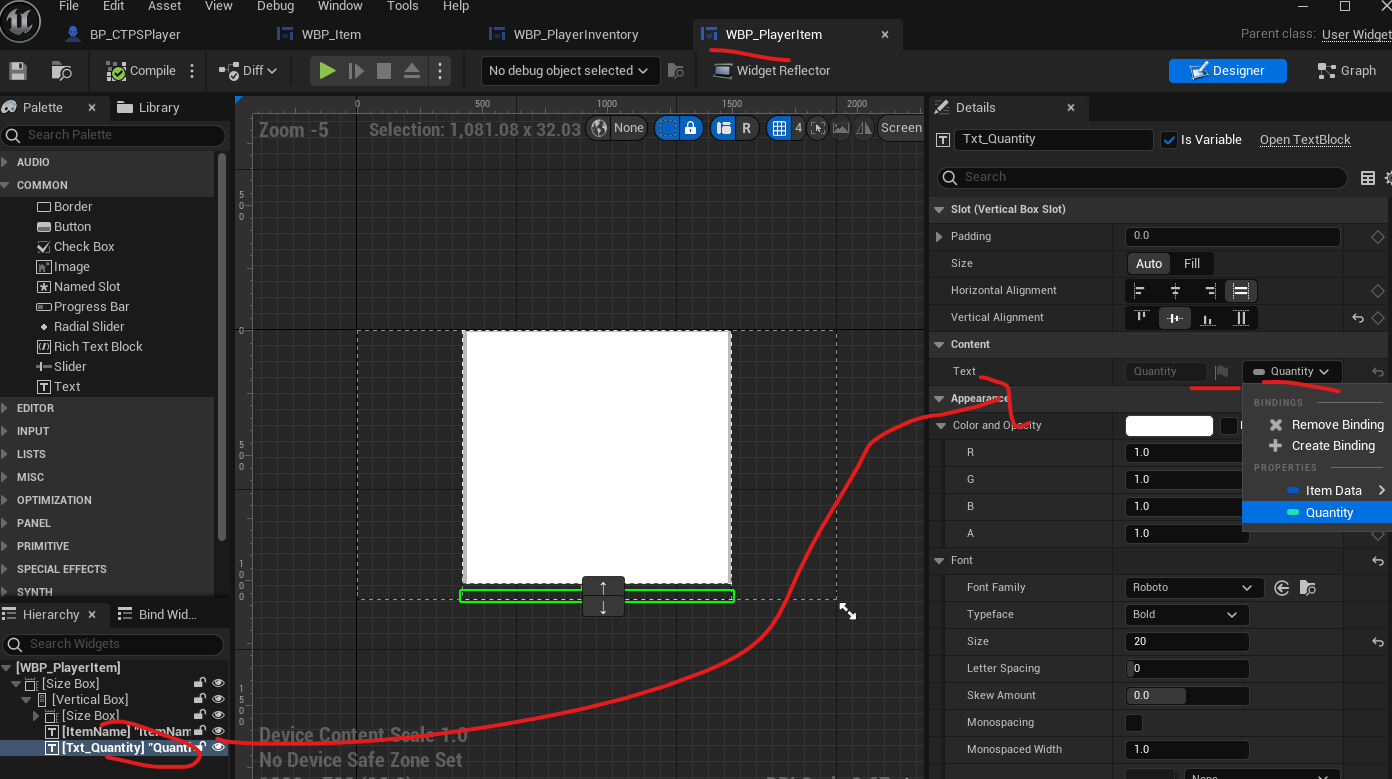The image size is (1392, 779).
Task: Open the Library tab
Action: pyautogui.click(x=148, y=108)
